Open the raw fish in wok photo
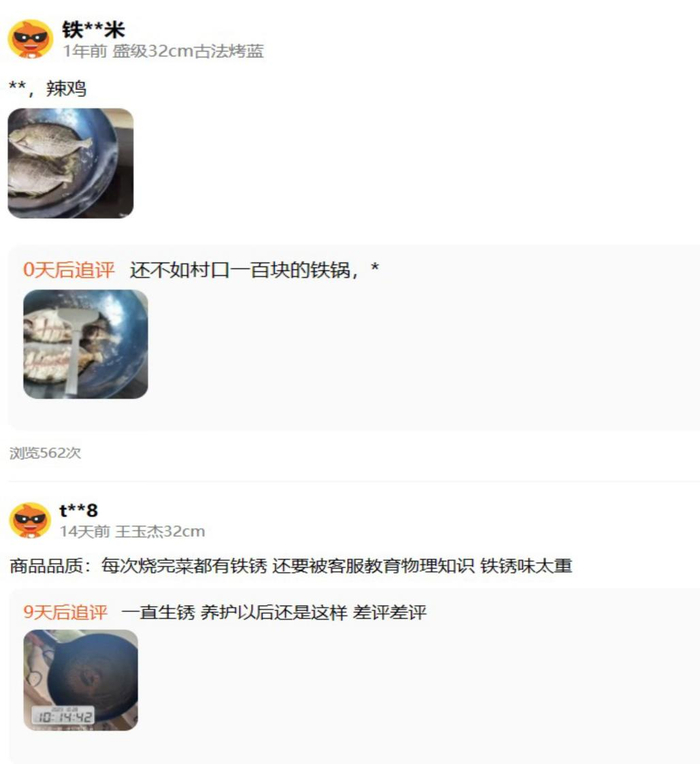700x764 pixels. coord(71,163)
